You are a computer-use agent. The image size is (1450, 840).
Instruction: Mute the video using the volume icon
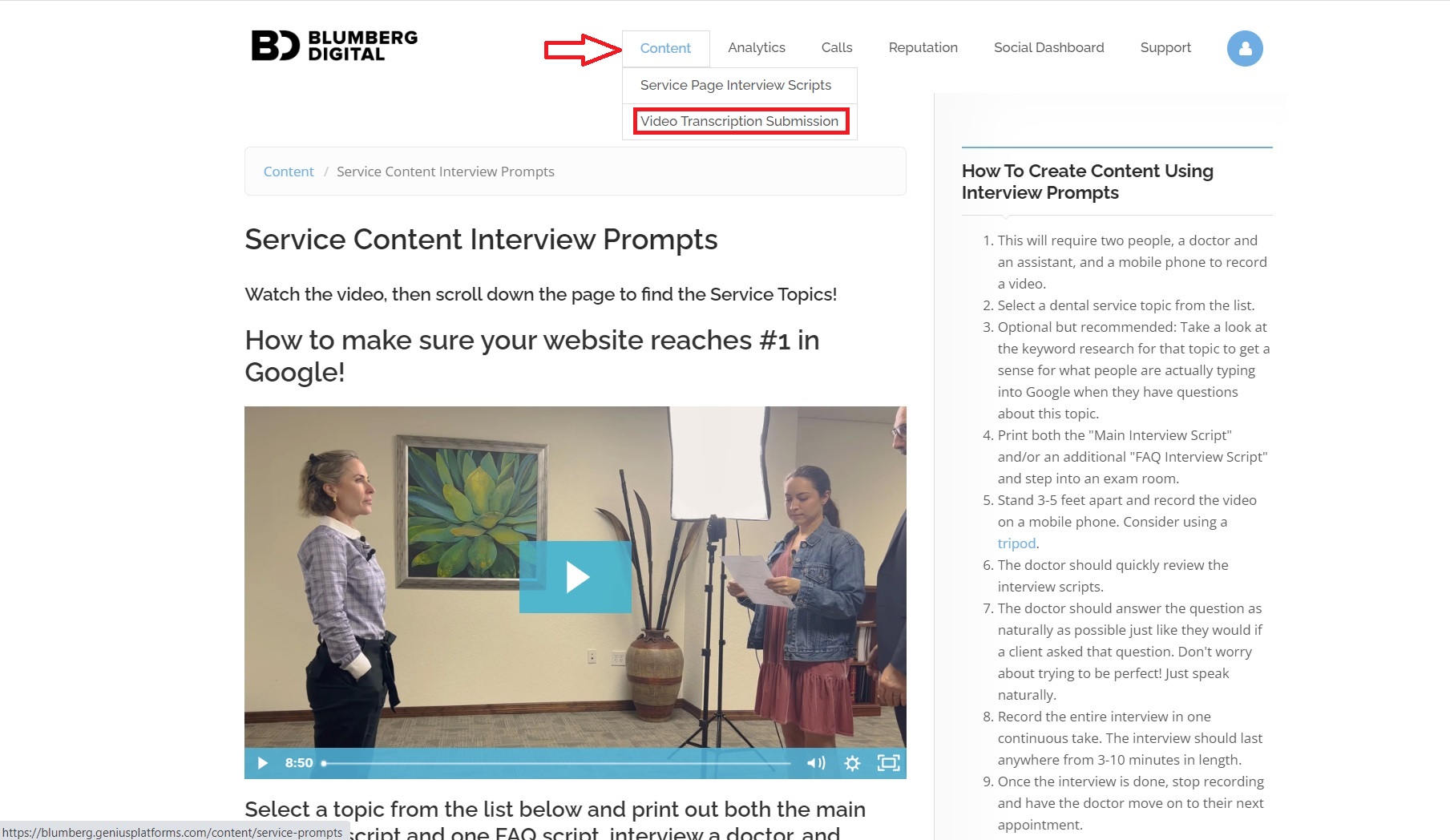(x=816, y=763)
